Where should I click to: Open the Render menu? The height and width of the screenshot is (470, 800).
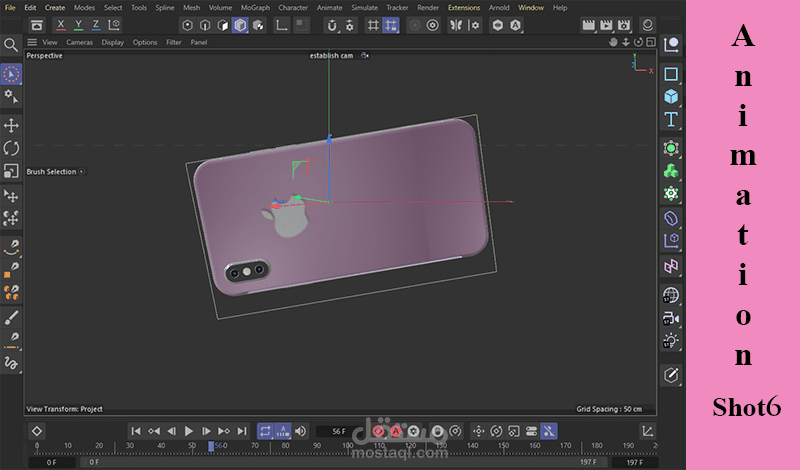point(428,8)
